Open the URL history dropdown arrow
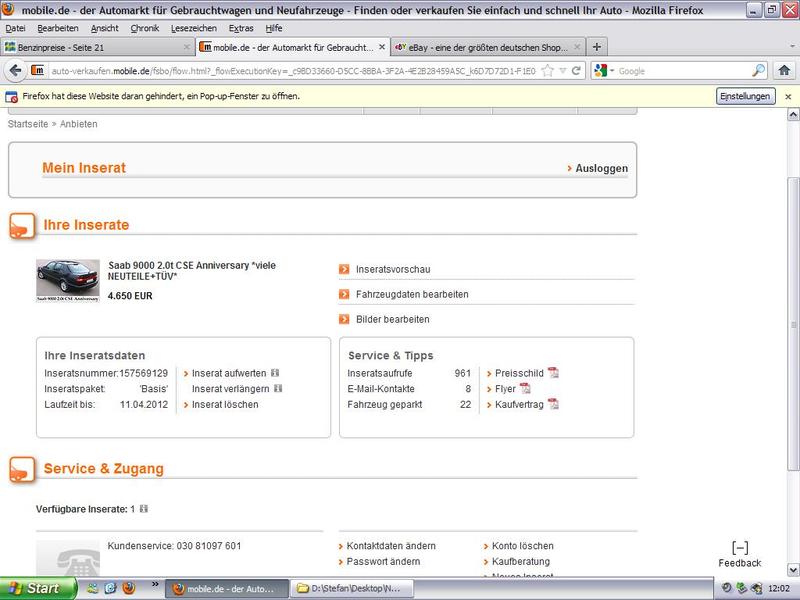This screenshot has height=600, width=800. 562,71
